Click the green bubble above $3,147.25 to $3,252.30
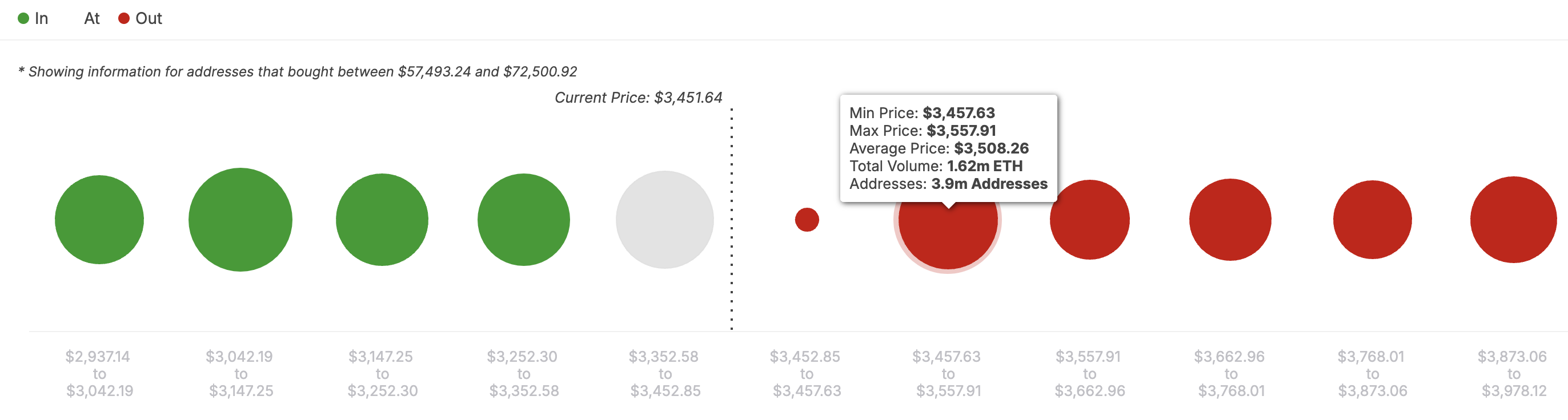The height and width of the screenshot is (420, 1568). pyautogui.click(x=382, y=220)
